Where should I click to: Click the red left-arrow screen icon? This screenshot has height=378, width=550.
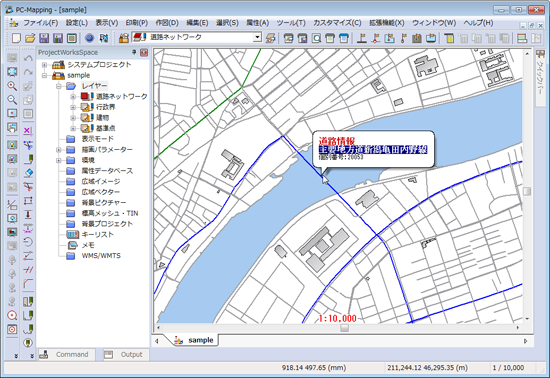(12, 232)
